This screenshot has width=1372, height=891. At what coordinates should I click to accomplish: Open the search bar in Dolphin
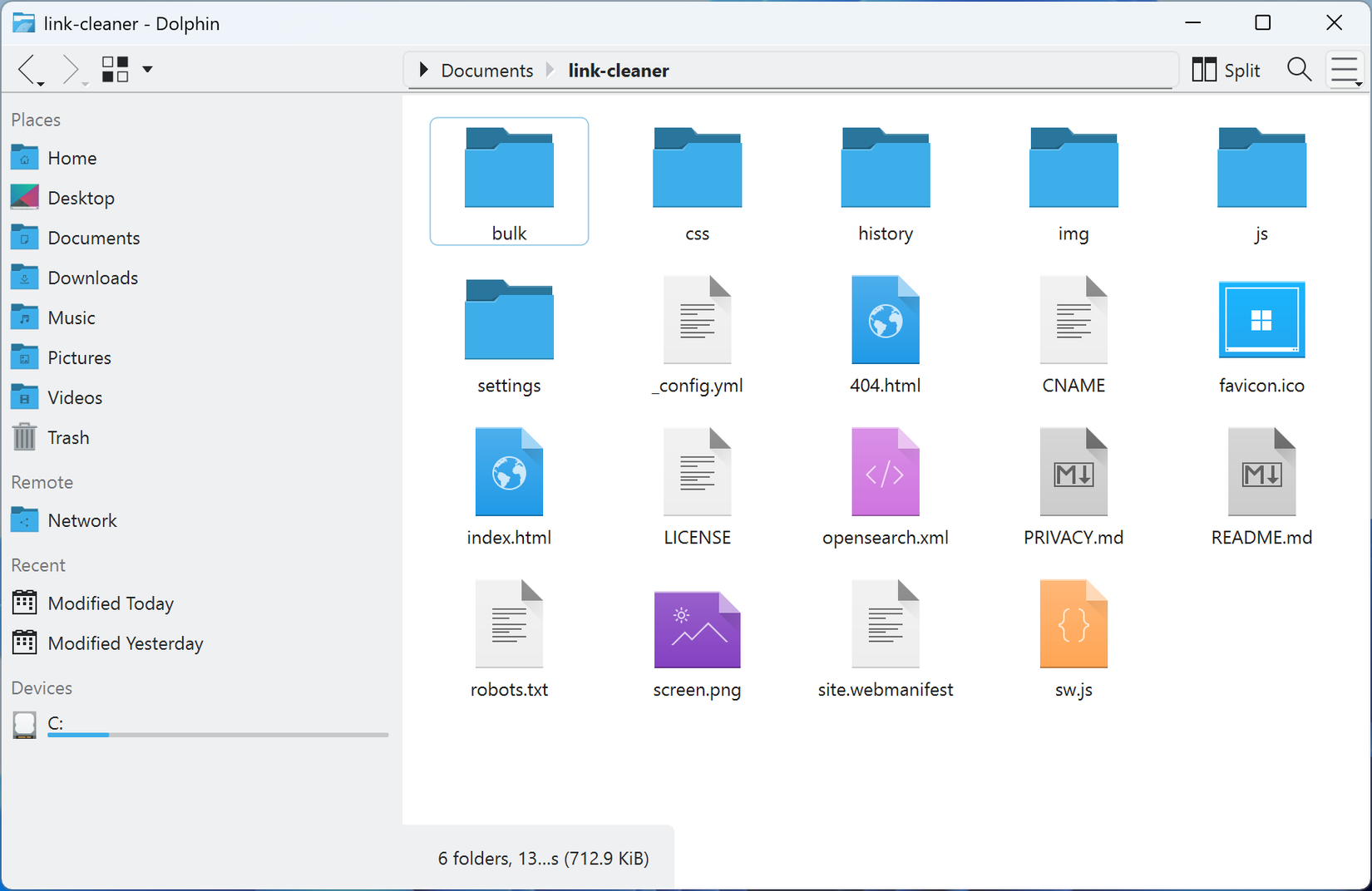click(x=1299, y=70)
